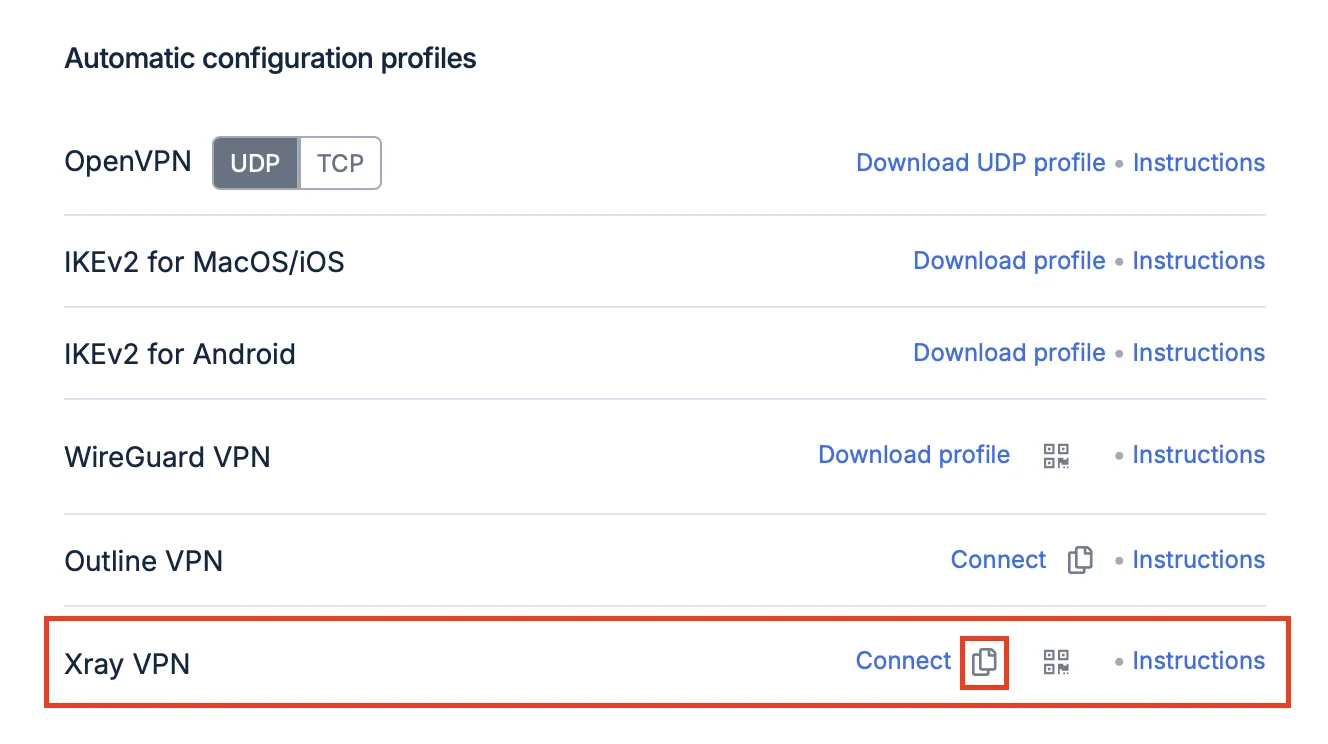1328x744 pixels.
Task: Open OpenVPN instructions
Action: click(1198, 163)
